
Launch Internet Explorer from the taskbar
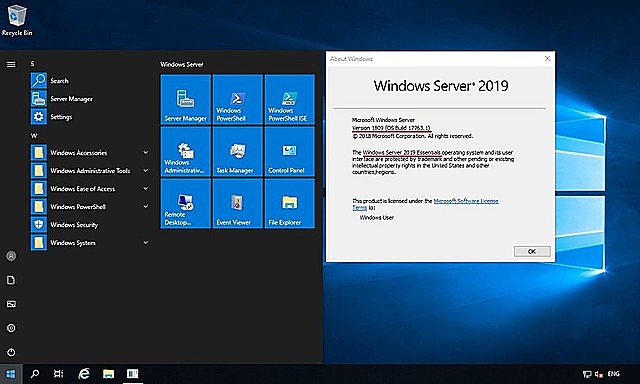click(84, 374)
